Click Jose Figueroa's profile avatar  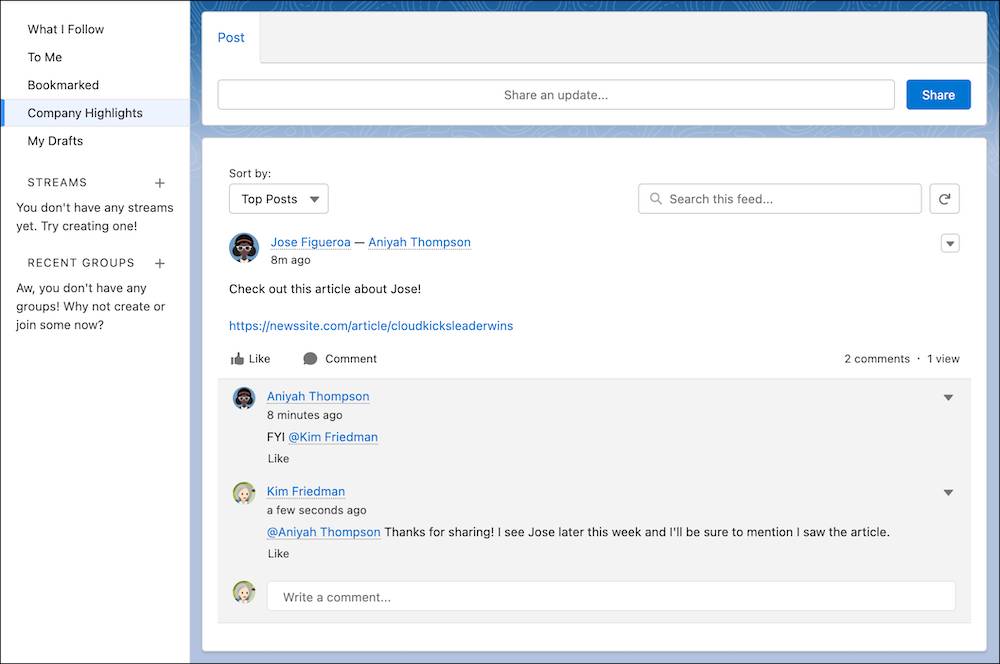(244, 248)
